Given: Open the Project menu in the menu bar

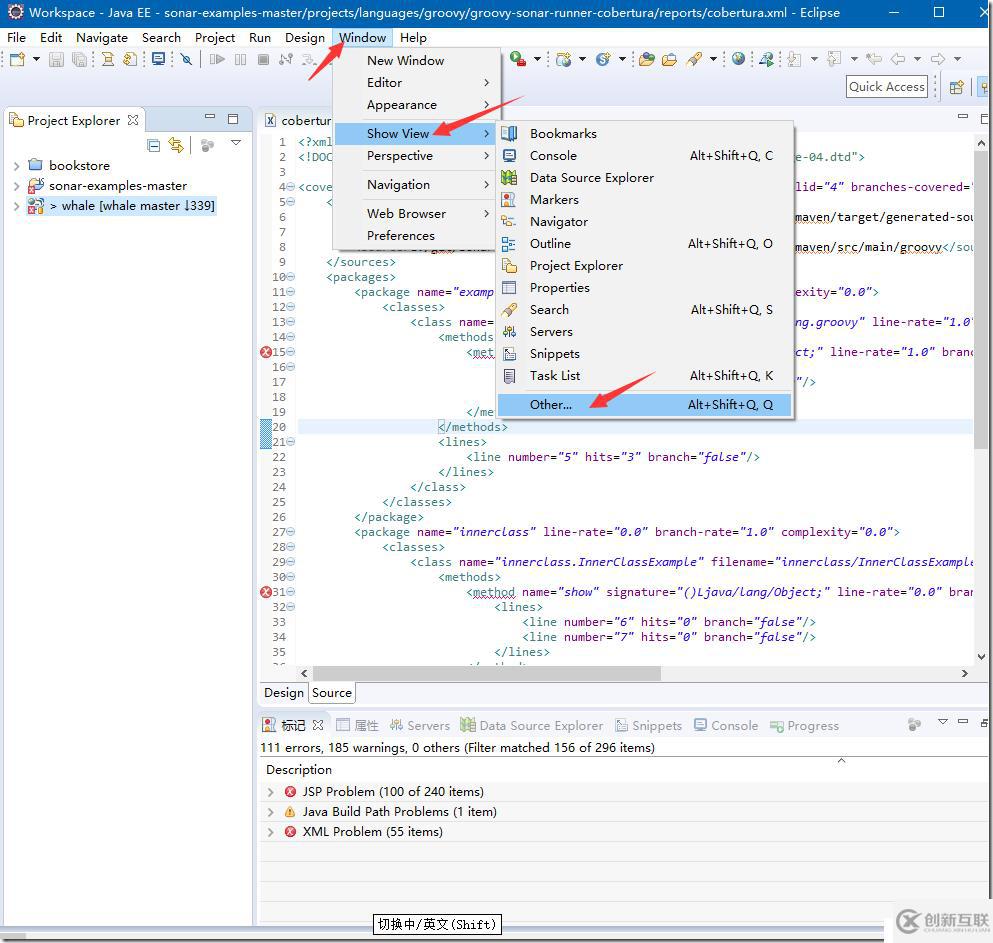Looking at the screenshot, I should click(215, 38).
